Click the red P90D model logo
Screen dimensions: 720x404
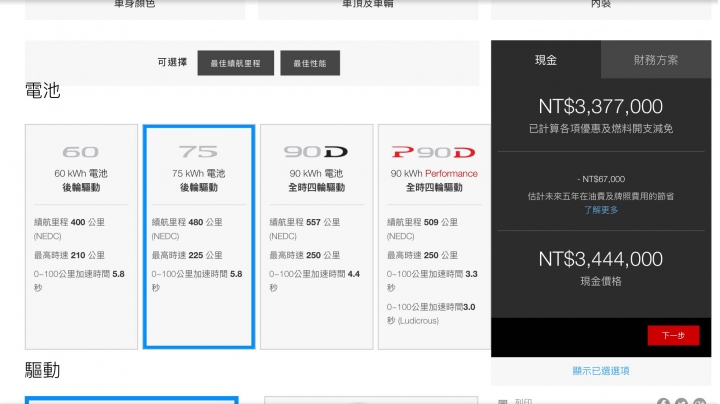coord(433,152)
